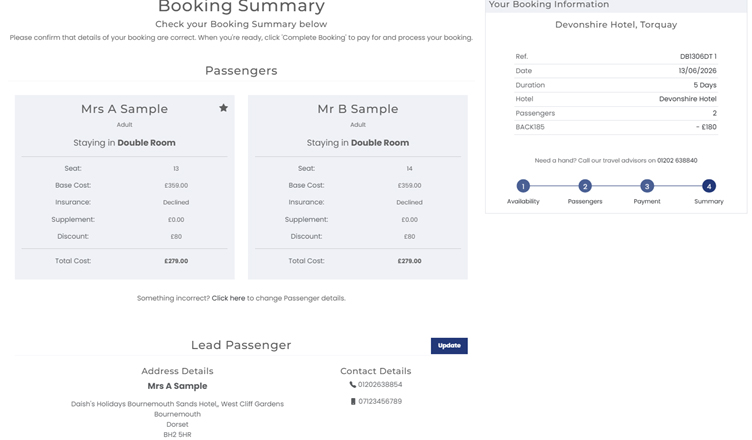Go to step 2 Passengers circle
Screen dimensions: 752x440
point(585,186)
